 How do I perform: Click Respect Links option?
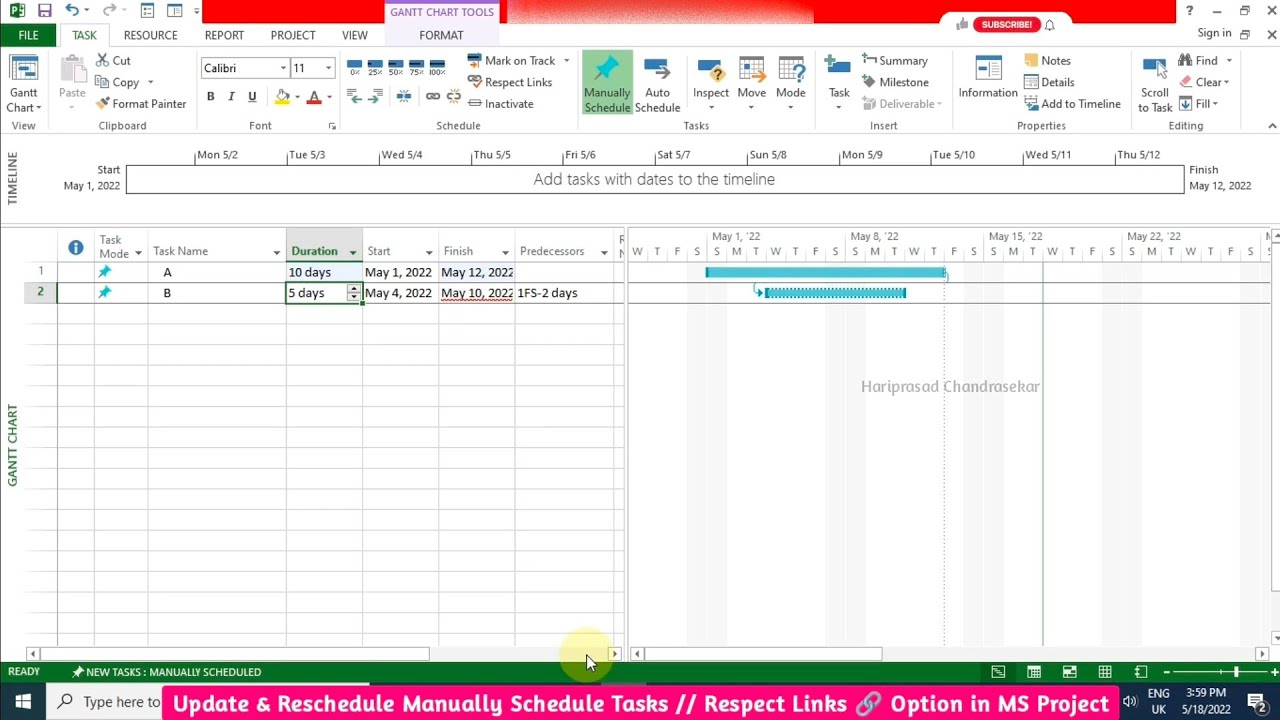[x=509, y=82]
